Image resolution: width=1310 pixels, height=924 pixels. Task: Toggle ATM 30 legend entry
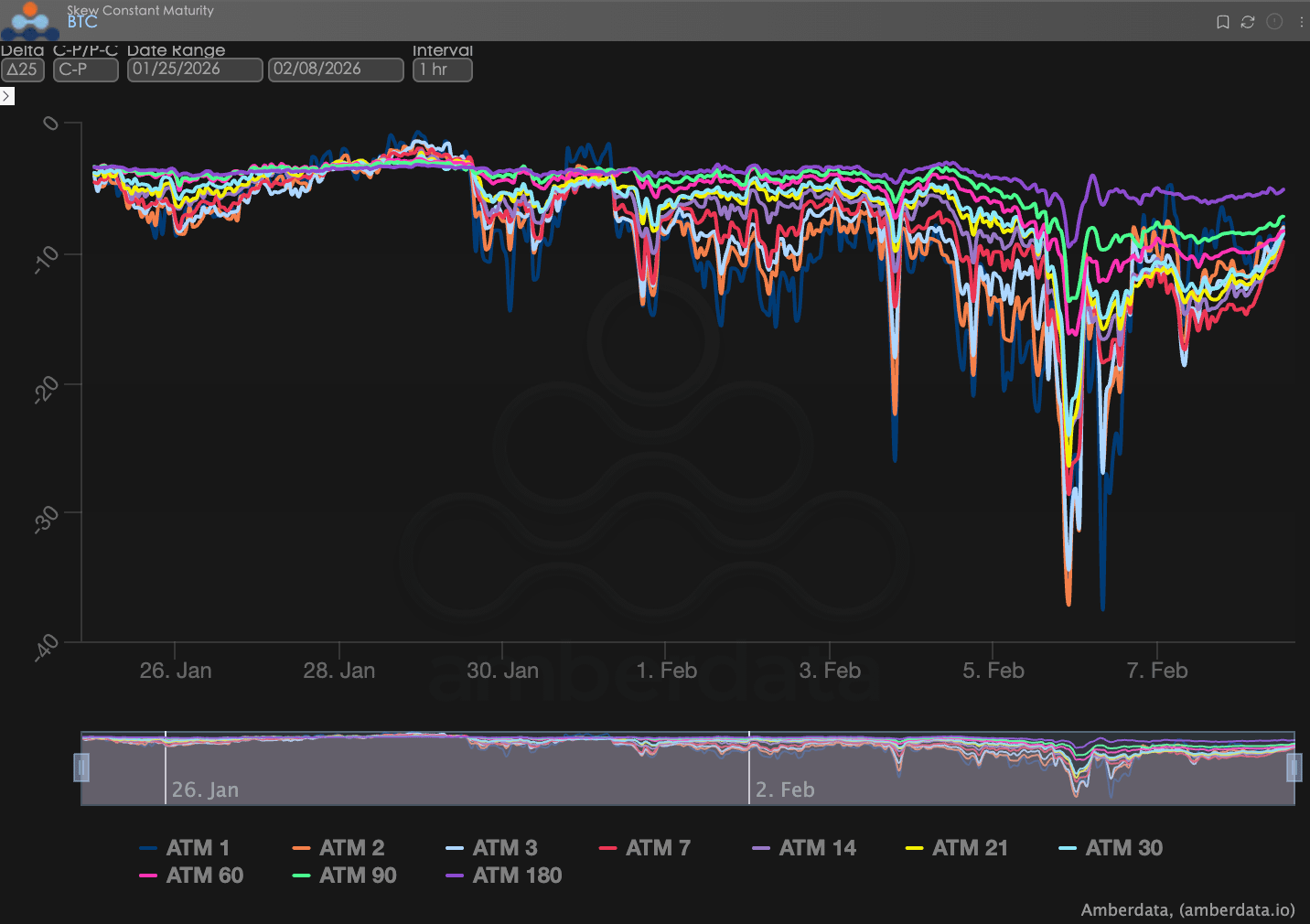(x=1111, y=848)
